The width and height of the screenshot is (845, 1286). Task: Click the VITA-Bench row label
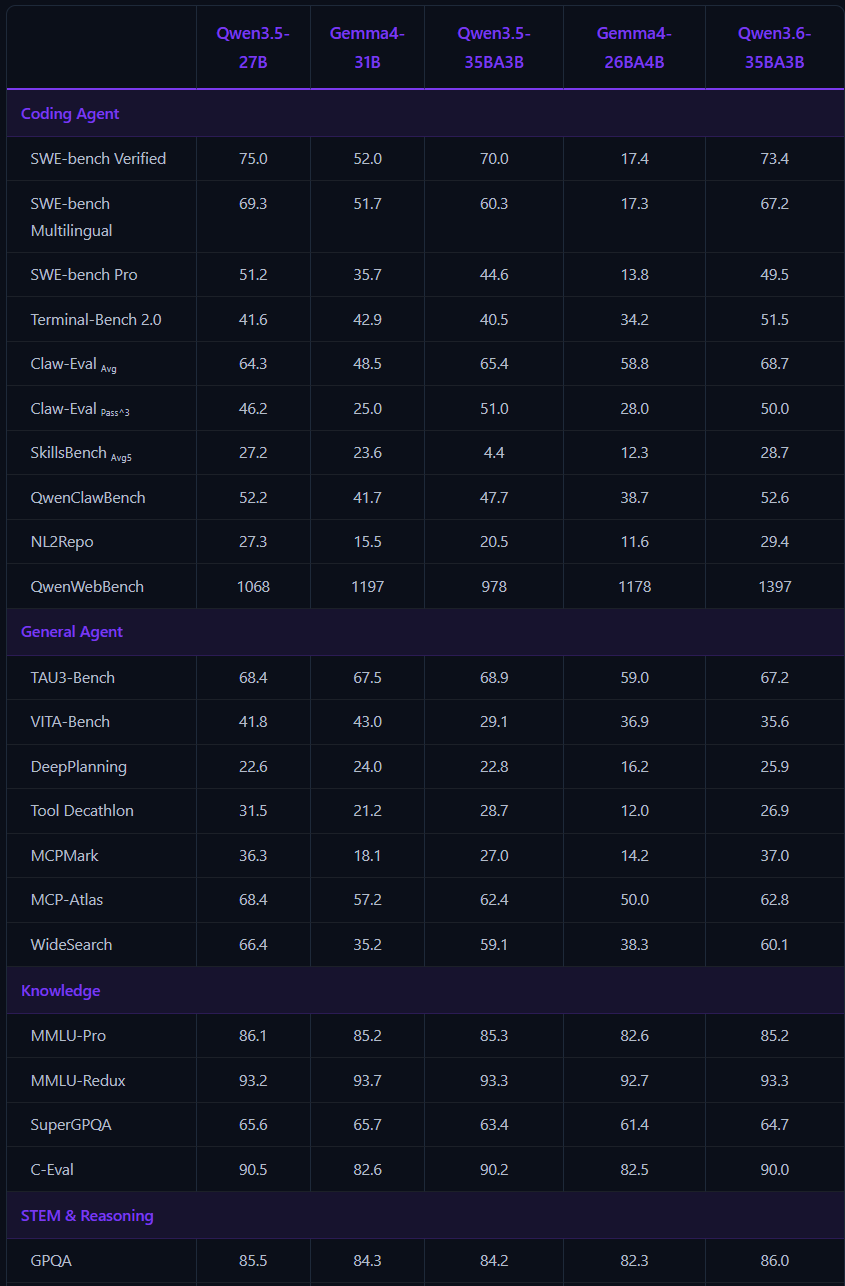click(x=70, y=722)
